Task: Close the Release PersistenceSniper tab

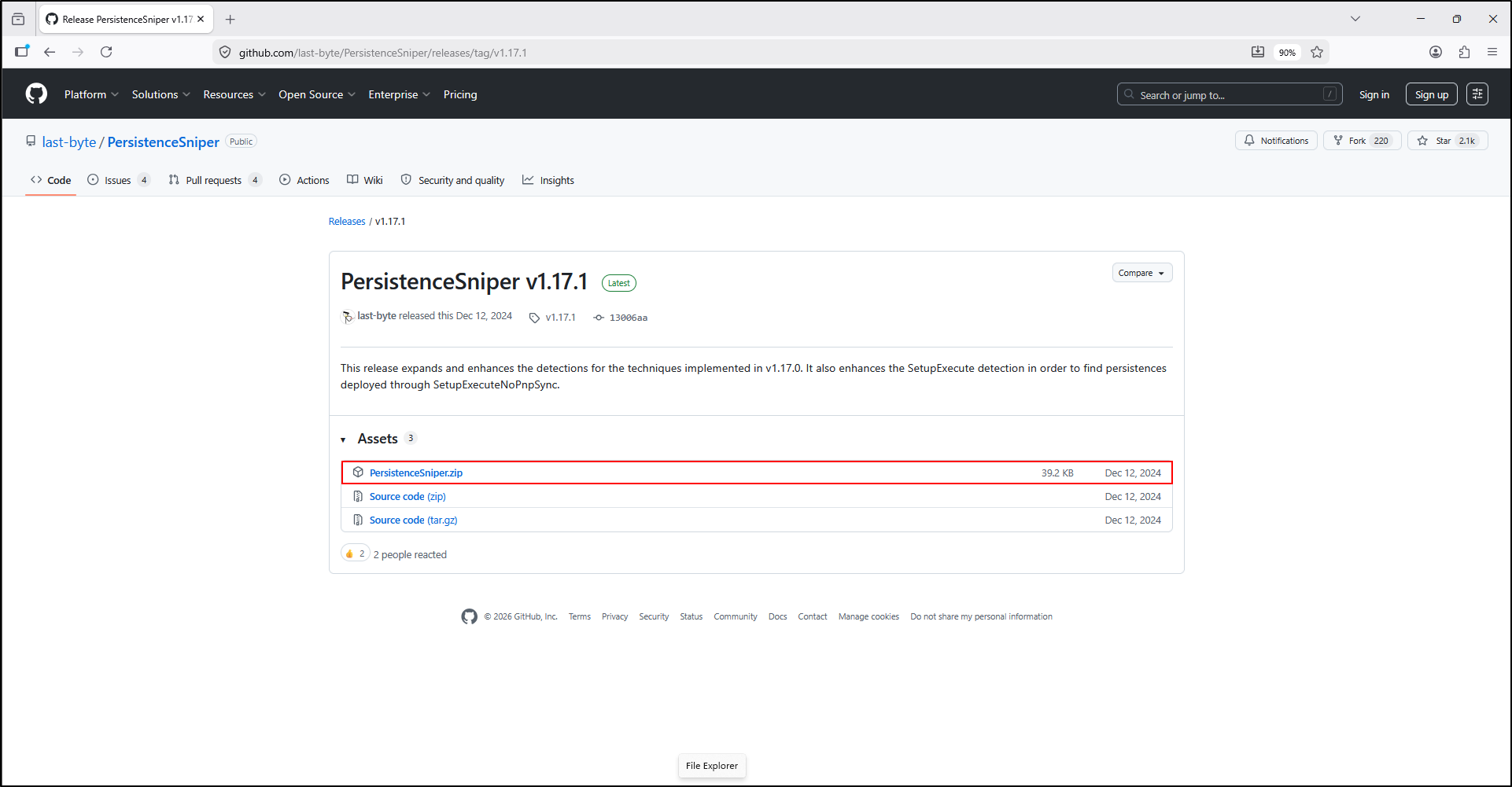Action: (201, 19)
